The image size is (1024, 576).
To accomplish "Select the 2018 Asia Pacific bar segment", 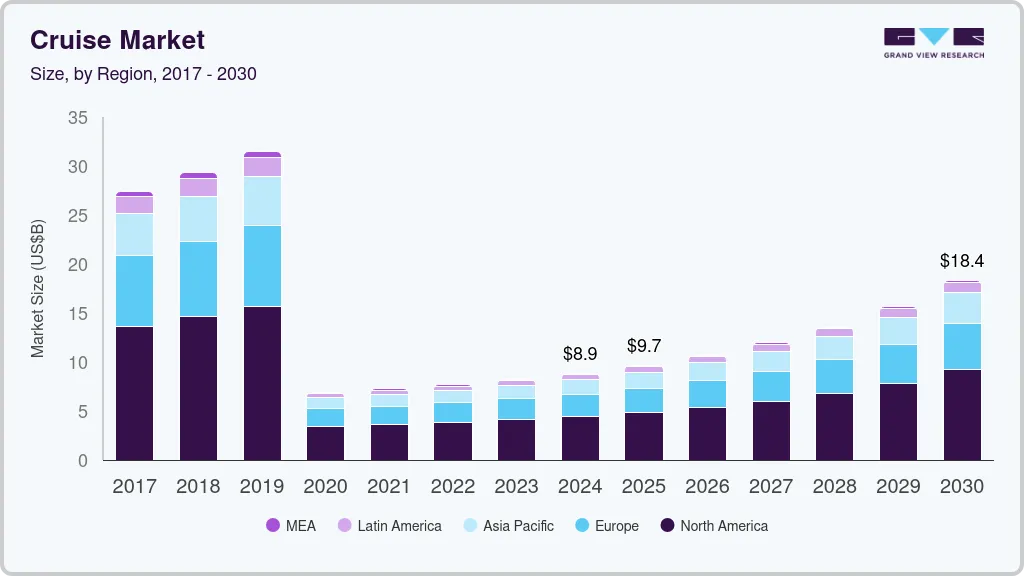I will coord(198,219).
